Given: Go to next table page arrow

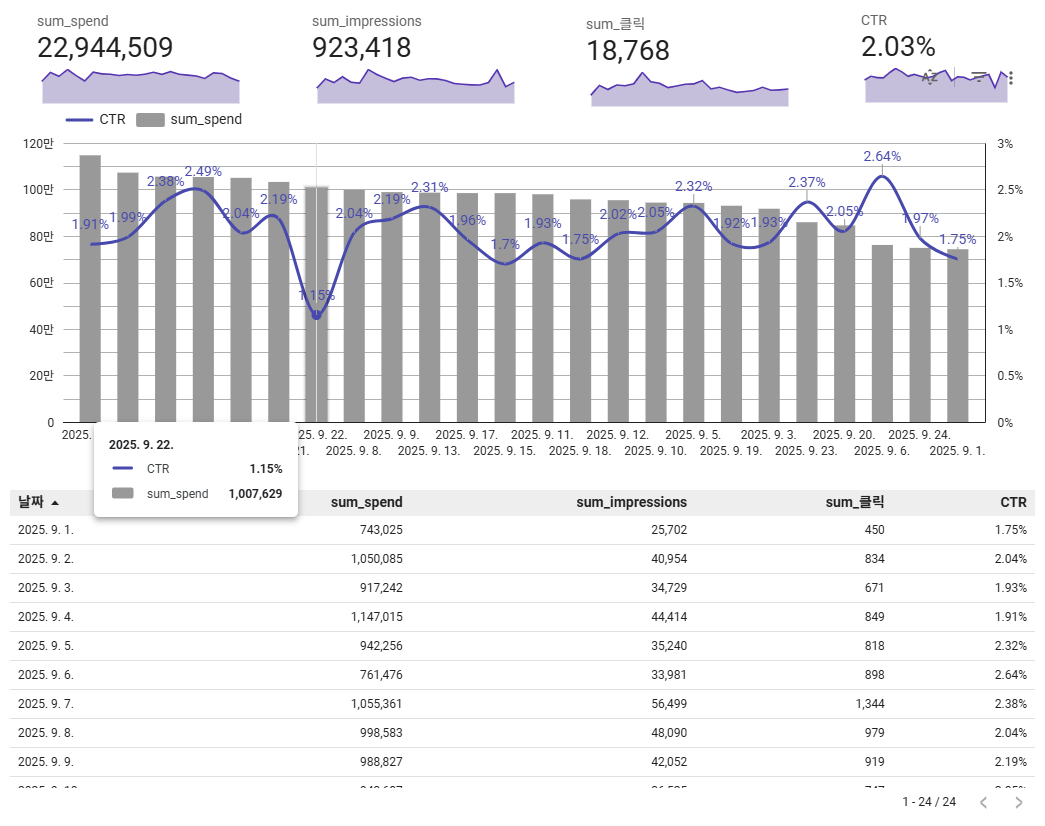Looking at the screenshot, I should pyautogui.click(x=1018, y=802).
